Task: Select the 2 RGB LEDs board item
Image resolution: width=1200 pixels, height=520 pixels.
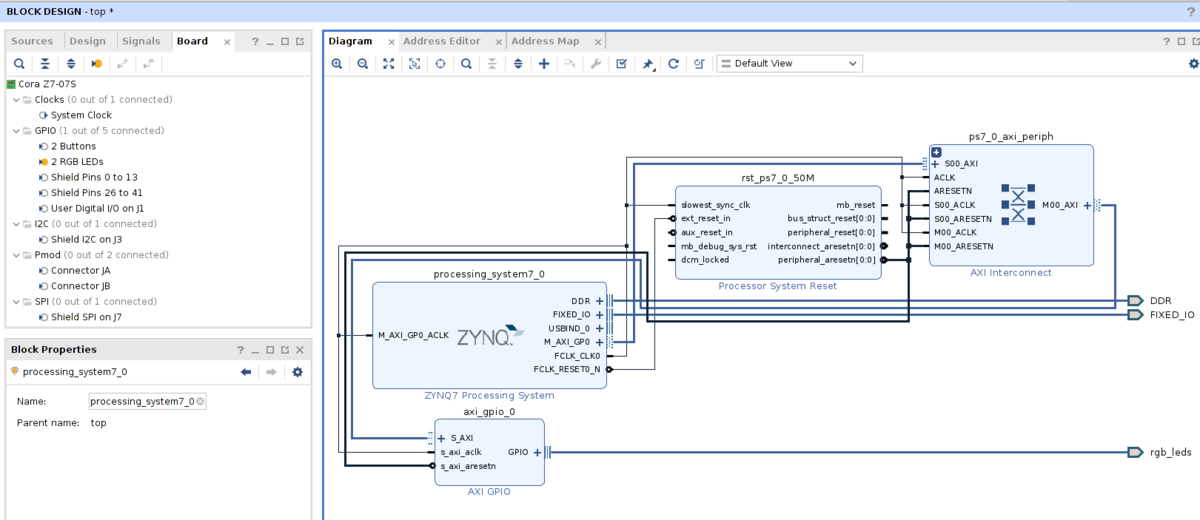Action: pos(77,162)
